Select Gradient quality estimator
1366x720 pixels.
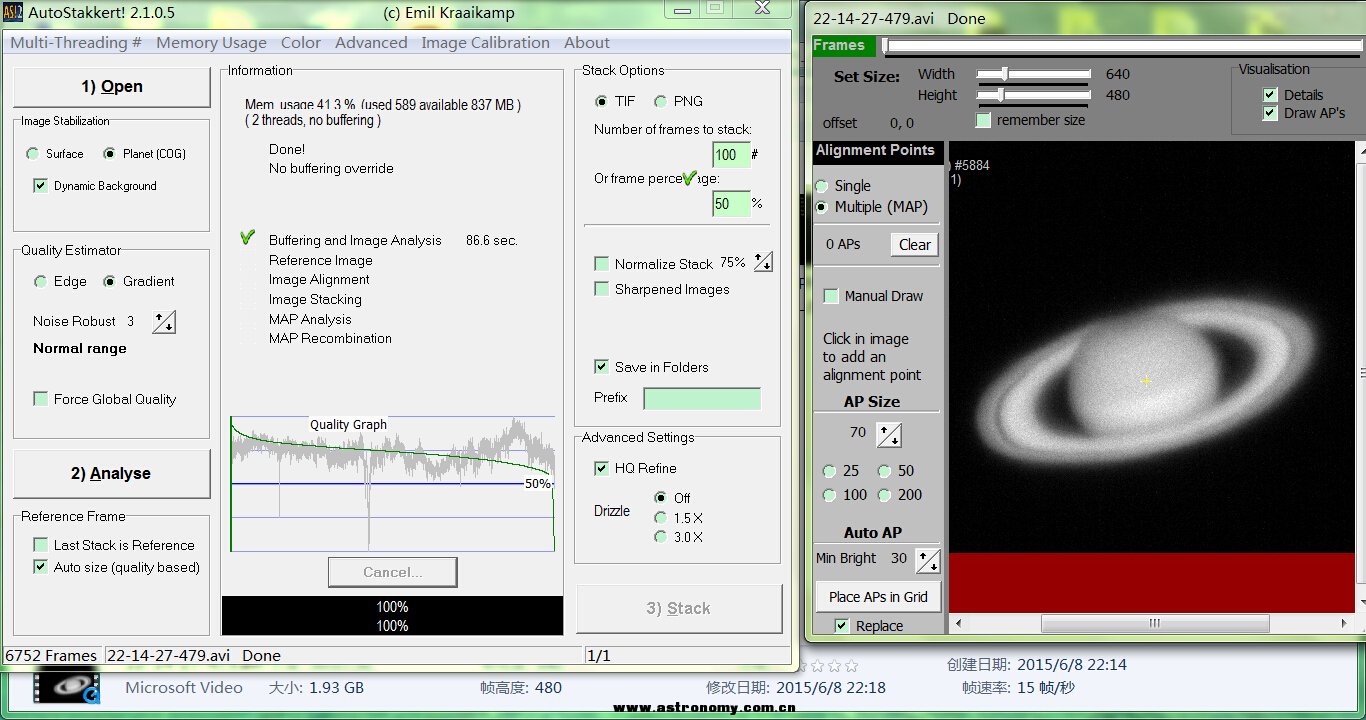click(109, 282)
